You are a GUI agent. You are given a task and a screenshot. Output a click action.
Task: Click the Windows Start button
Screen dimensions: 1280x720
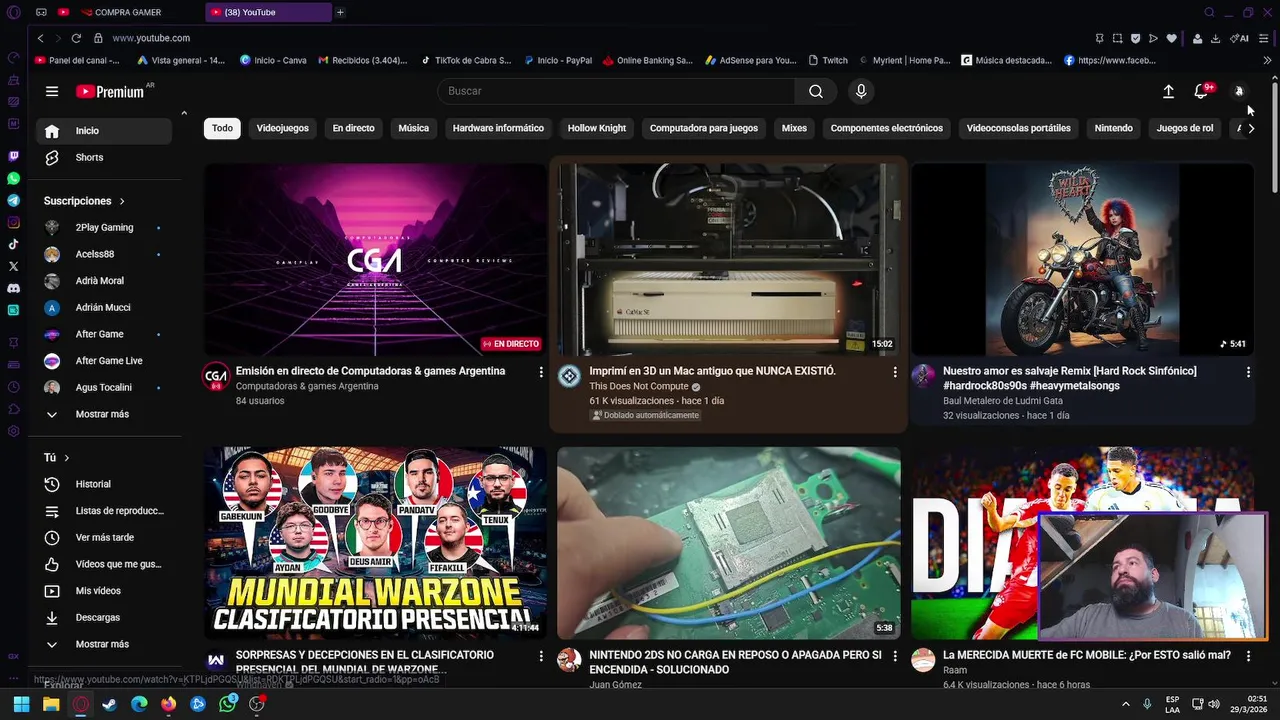(21, 704)
